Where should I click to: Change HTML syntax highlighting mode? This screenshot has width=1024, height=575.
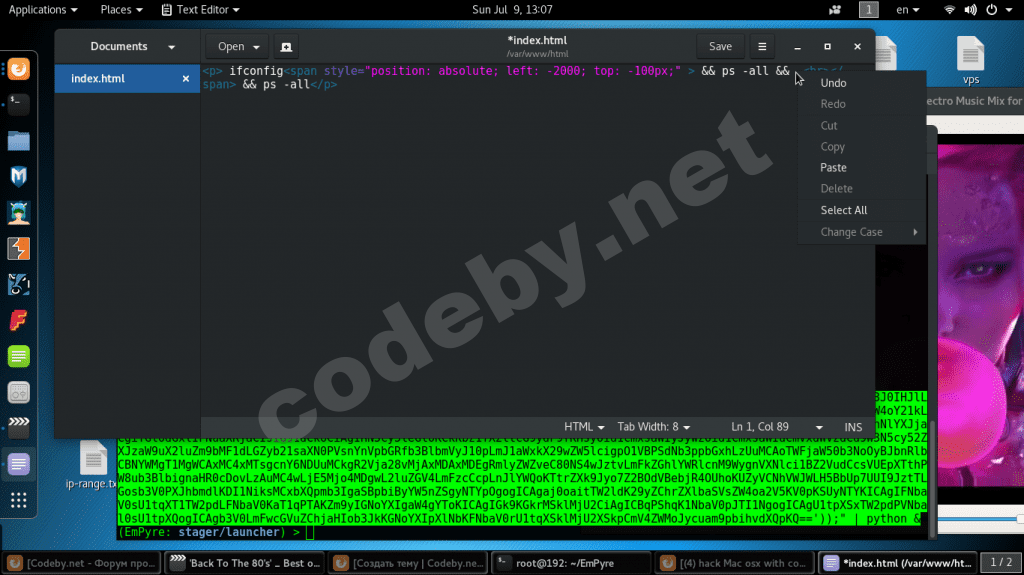point(584,427)
